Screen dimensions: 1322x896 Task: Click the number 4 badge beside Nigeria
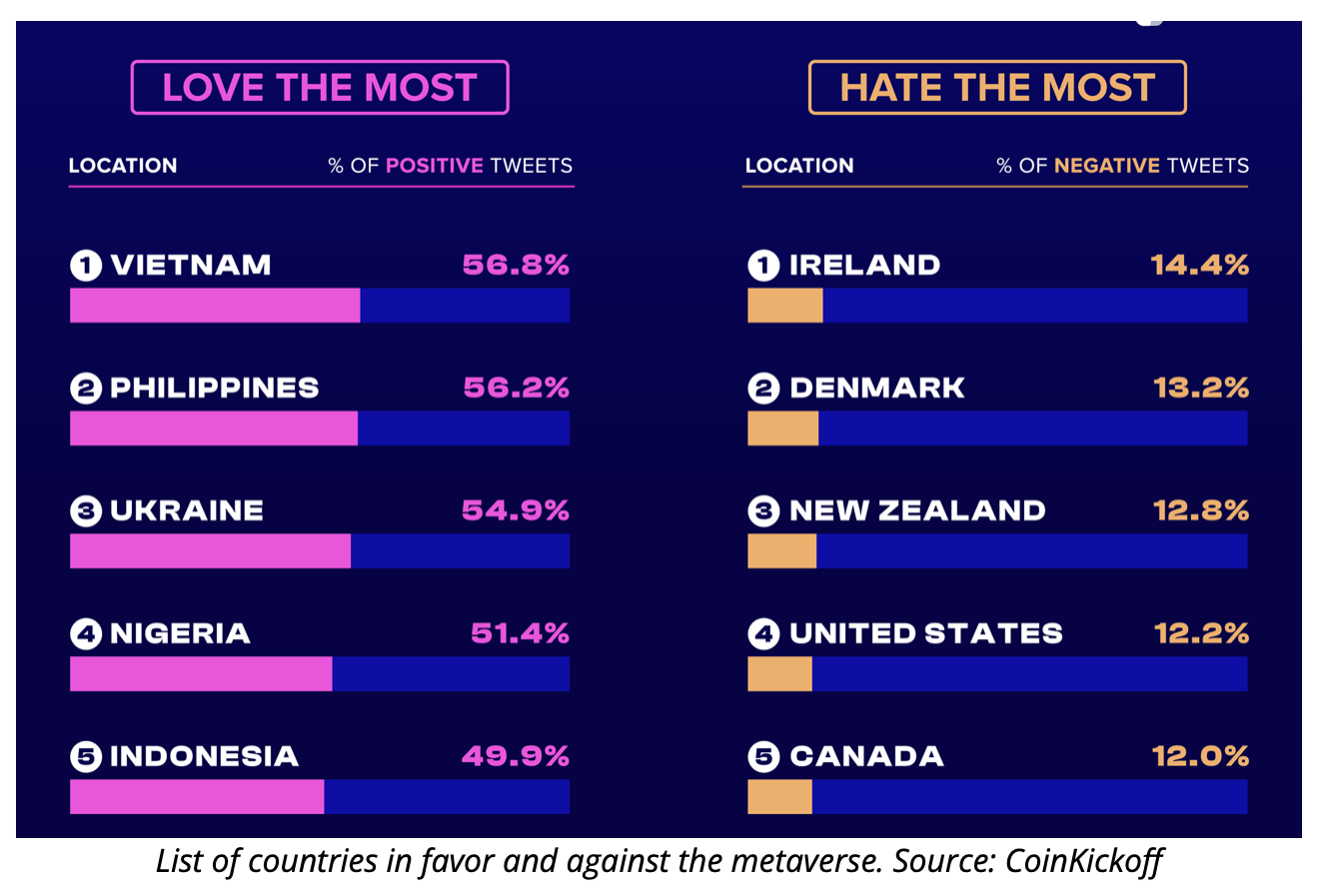[x=86, y=634]
